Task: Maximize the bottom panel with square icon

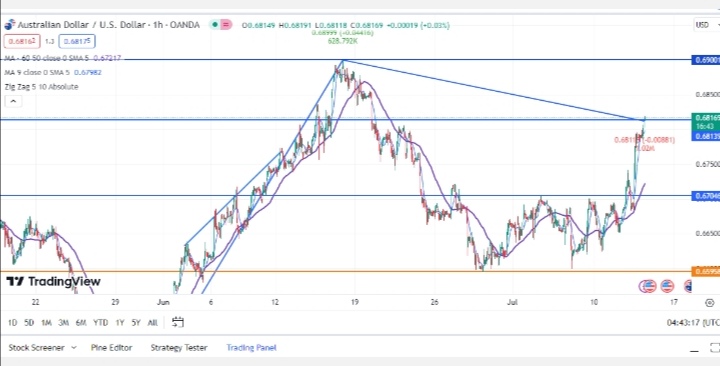Action: pos(714,348)
